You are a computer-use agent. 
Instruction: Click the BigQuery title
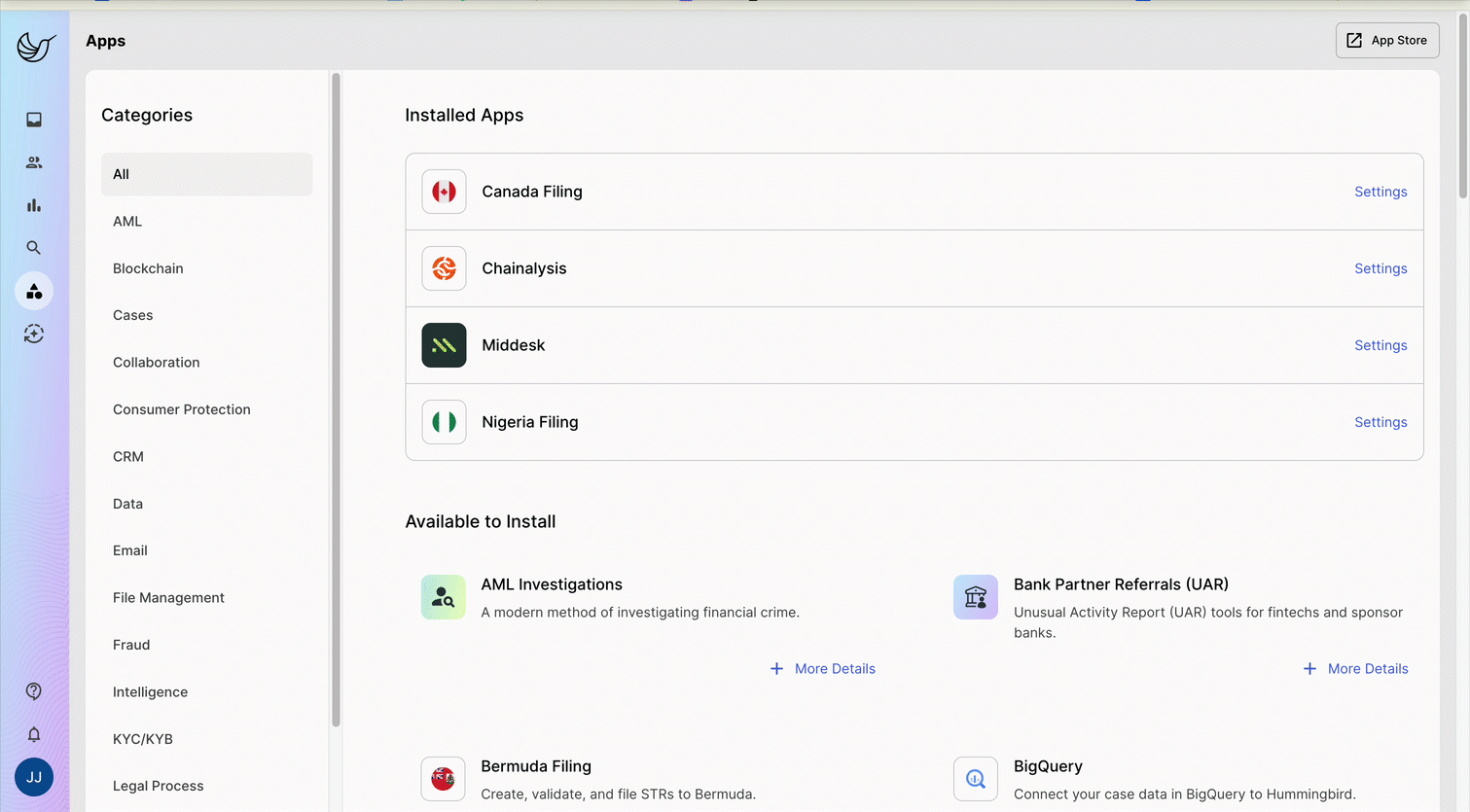click(x=1048, y=766)
